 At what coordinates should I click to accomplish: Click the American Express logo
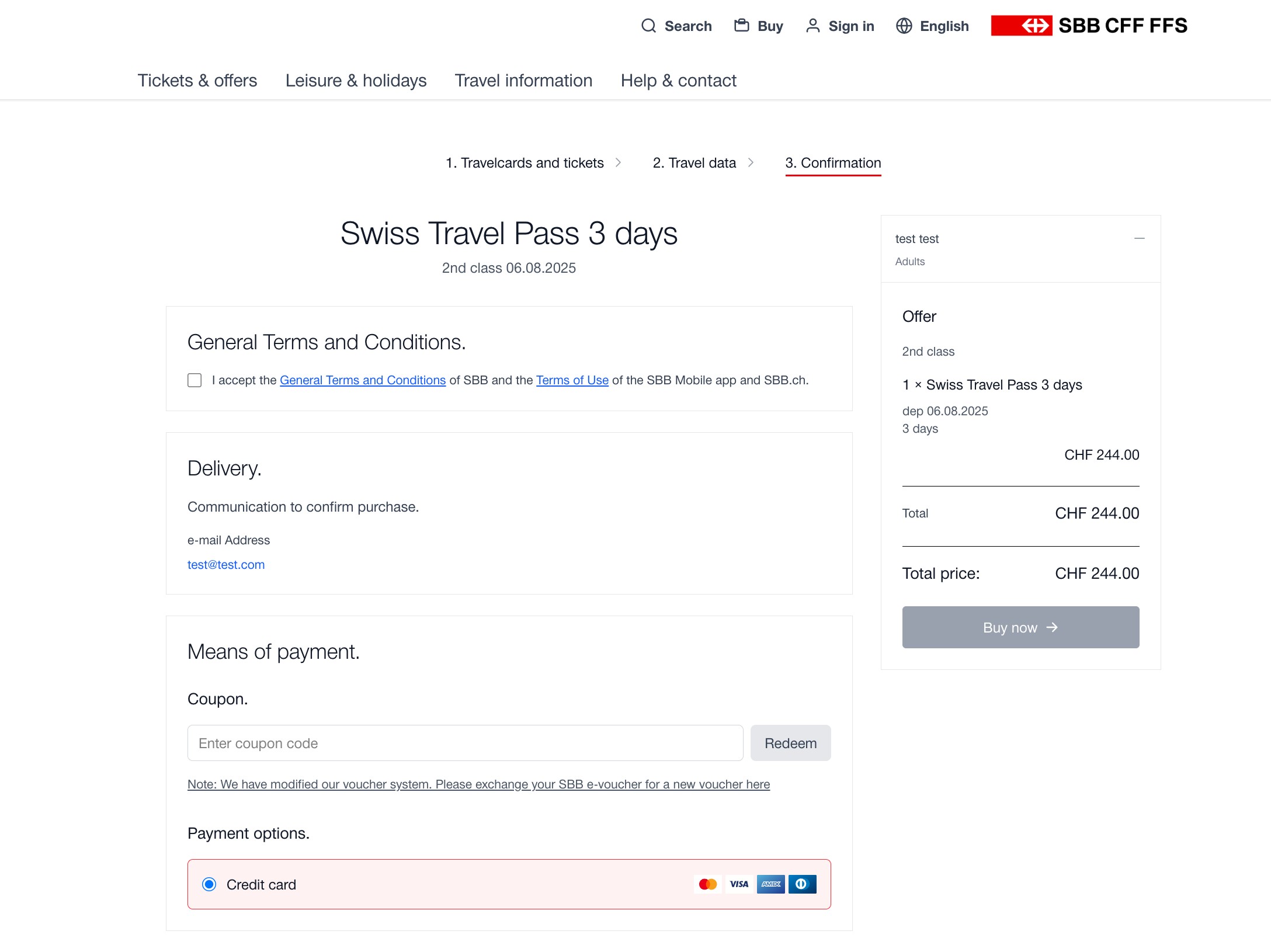pos(771,884)
